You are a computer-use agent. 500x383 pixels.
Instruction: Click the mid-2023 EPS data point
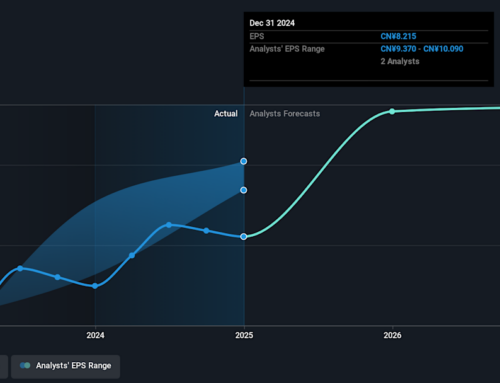[20, 268]
